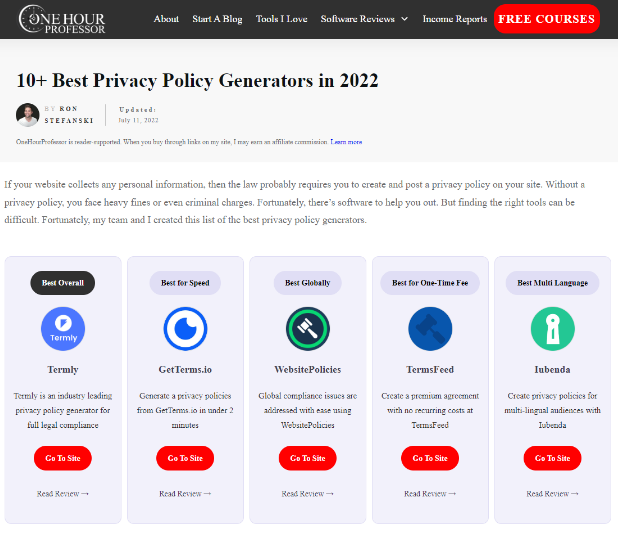Click Go To Site for WebsitePolicies
This screenshot has height=534, width=618.
tap(308, 458)
